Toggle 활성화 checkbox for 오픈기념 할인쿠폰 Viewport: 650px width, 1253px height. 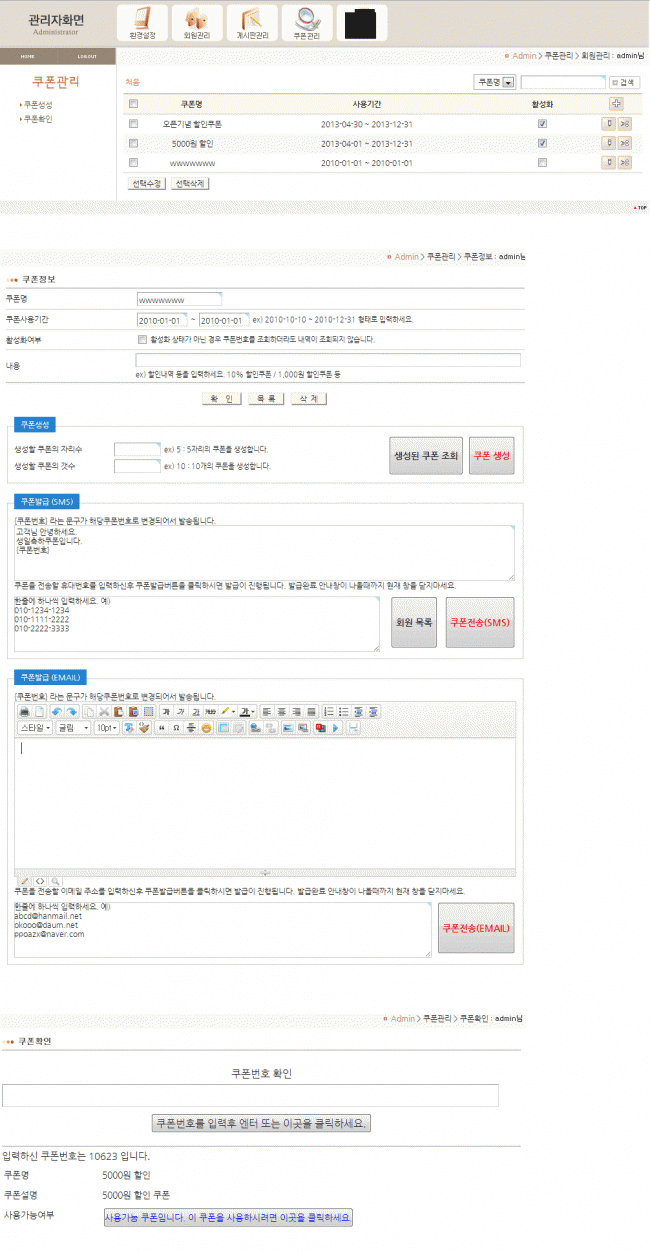coord(542,124)
